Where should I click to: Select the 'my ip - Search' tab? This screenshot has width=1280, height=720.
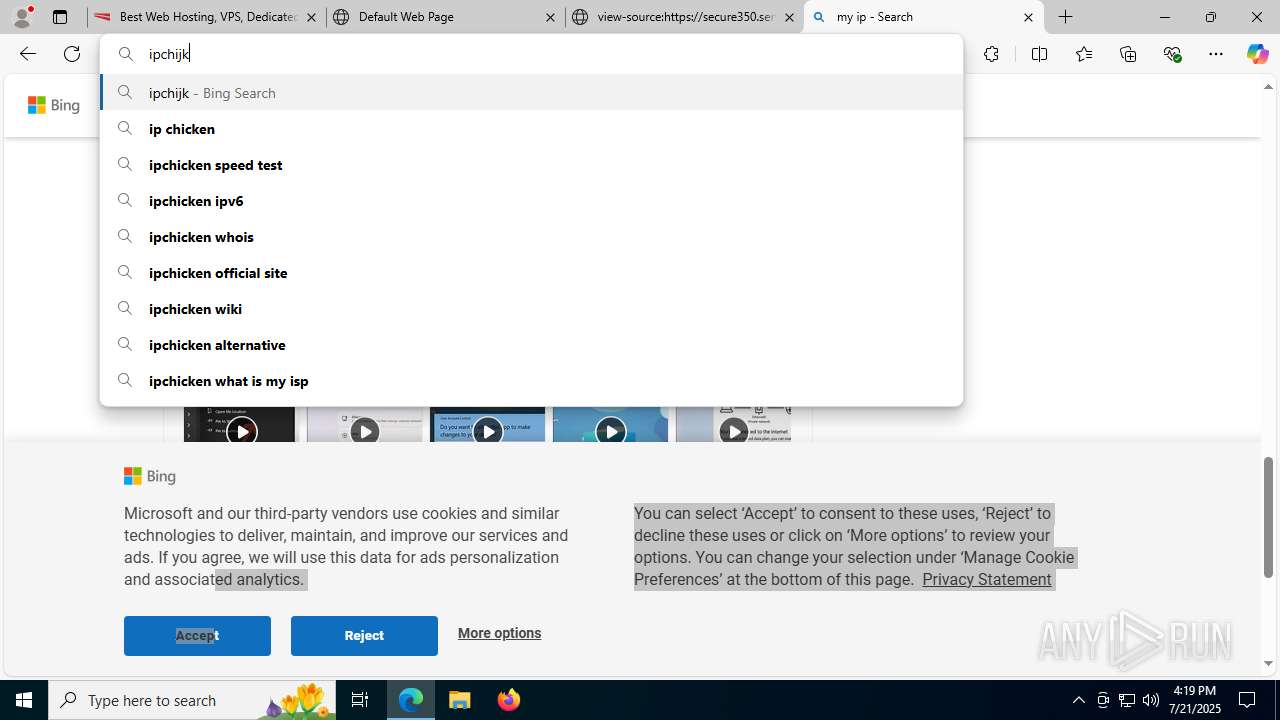click(x=922, y=17)
